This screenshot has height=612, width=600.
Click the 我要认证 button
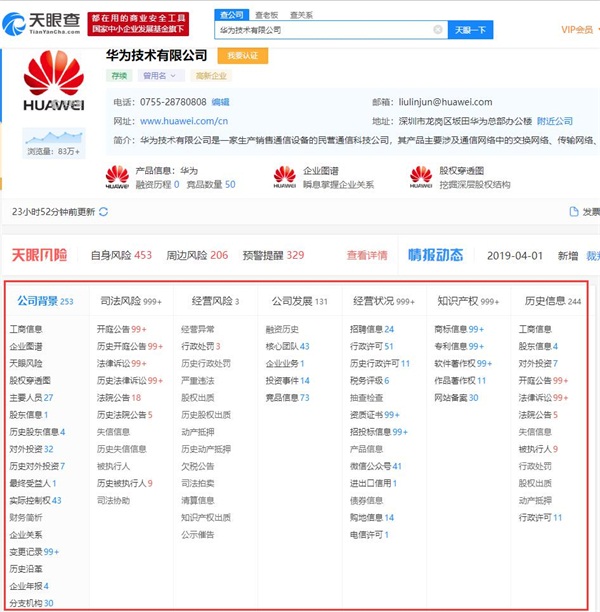pyautogui.click(x=243, y=56)
